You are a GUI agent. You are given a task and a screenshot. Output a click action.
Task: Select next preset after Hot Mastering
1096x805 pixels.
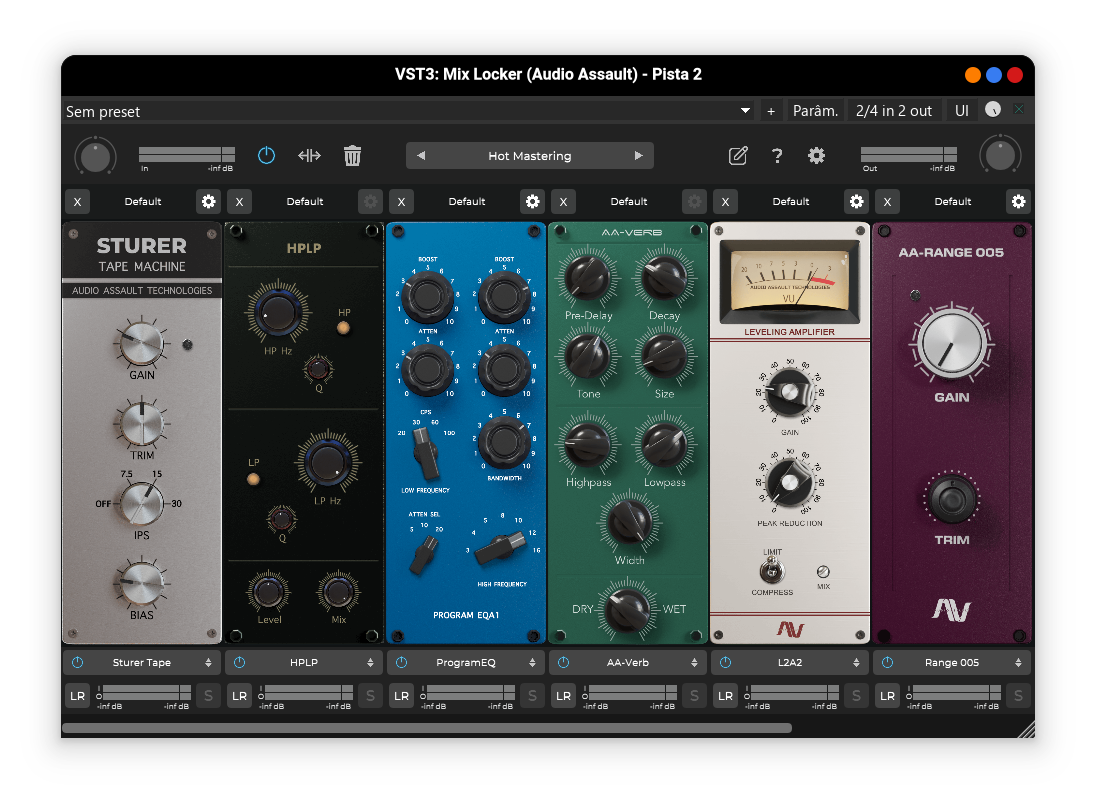[x=638, y=156]
